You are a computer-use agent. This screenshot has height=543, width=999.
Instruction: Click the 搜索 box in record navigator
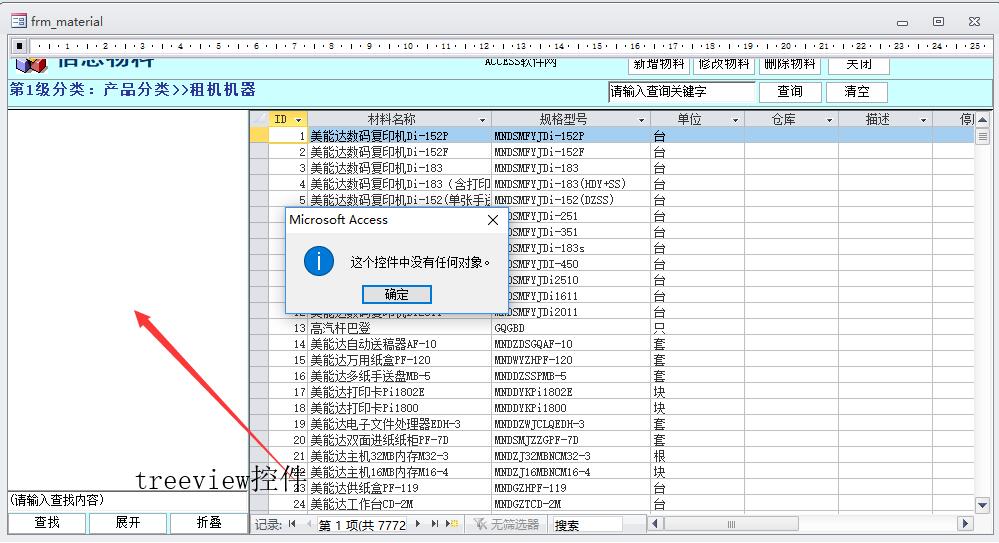click(x=586, y=525)
